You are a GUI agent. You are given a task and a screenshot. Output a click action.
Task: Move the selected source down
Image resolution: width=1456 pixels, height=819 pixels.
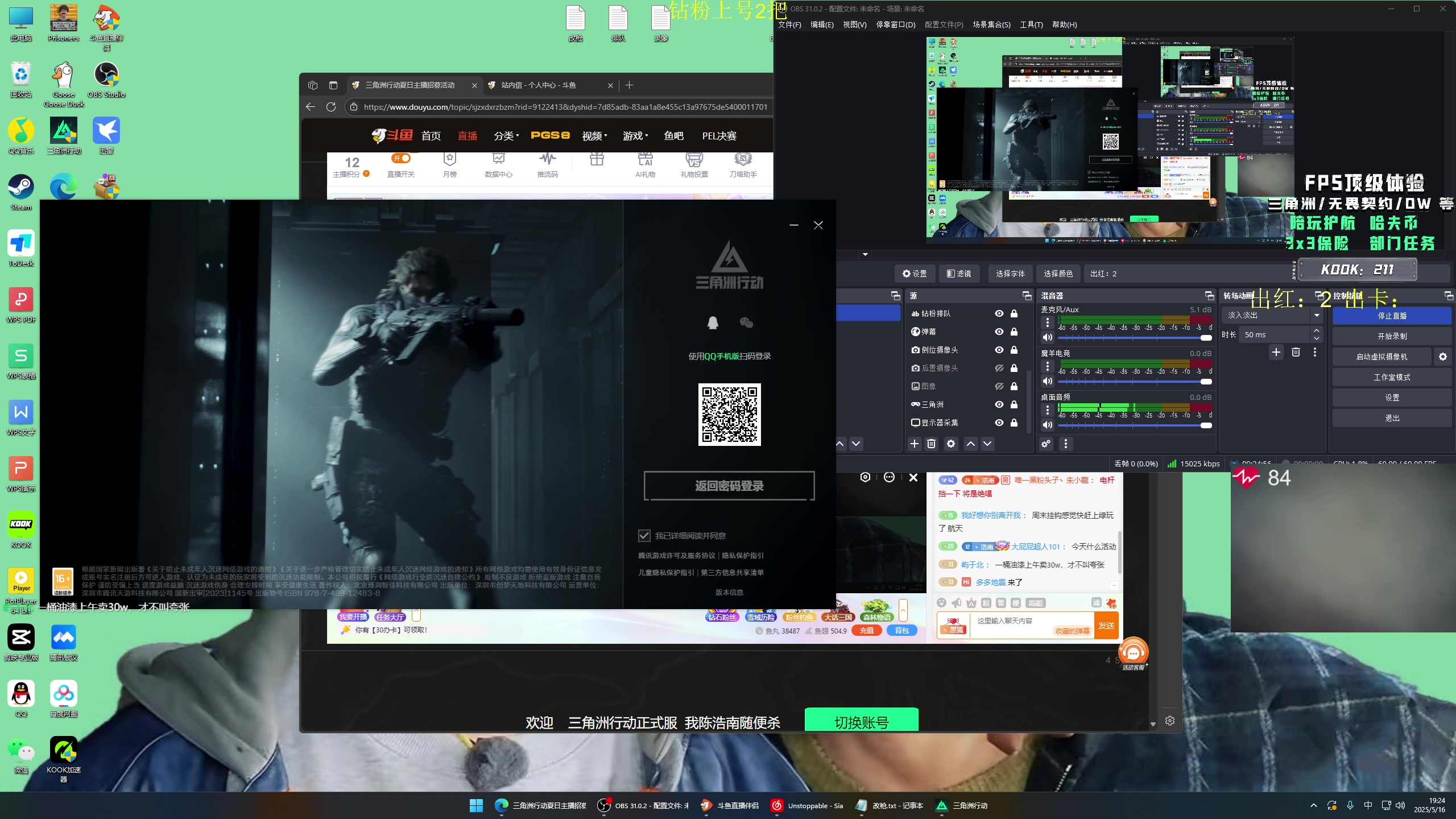tap(987, 444)
